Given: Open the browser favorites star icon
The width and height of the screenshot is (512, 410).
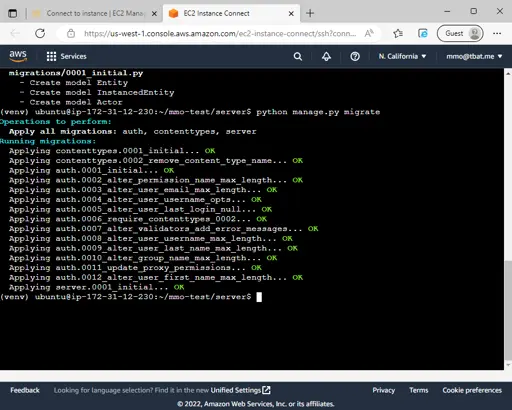Looking at the screenshot, I should 398,33.
